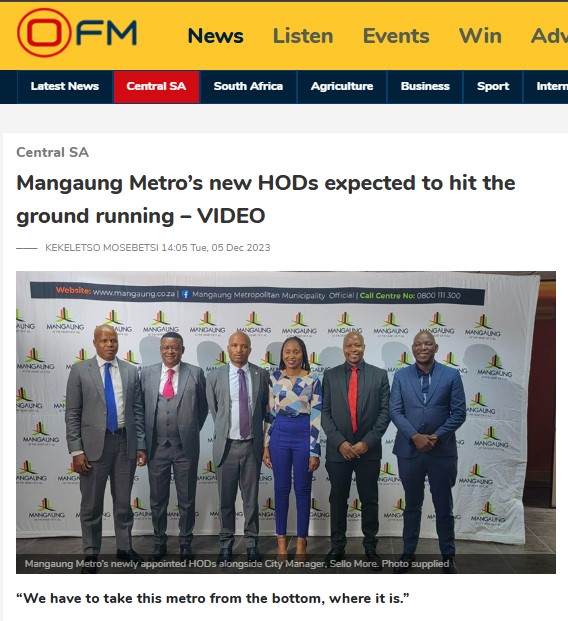Click the article opening quote text
The width and height of the screenshot is (568, 621).
[213, 598]
